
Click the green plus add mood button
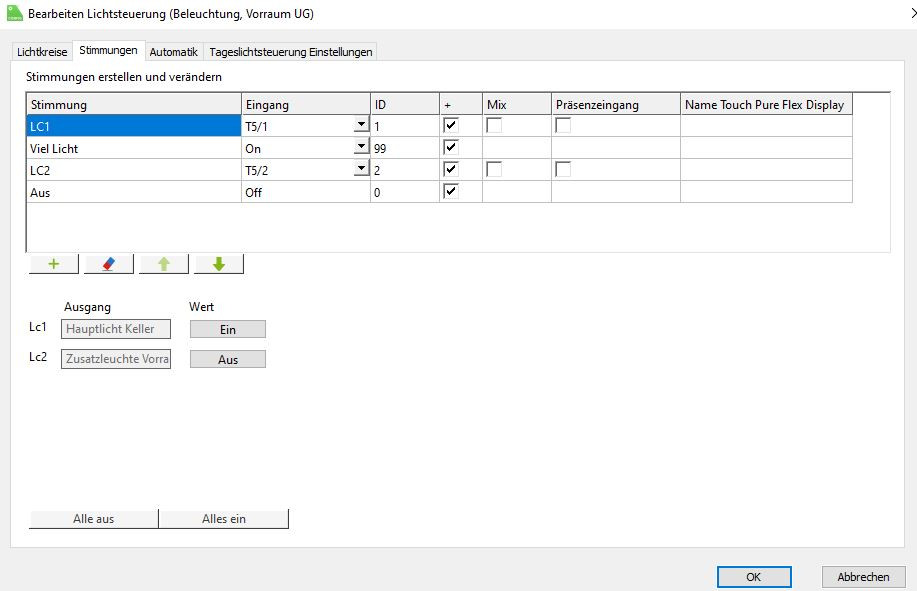[54, 264]
